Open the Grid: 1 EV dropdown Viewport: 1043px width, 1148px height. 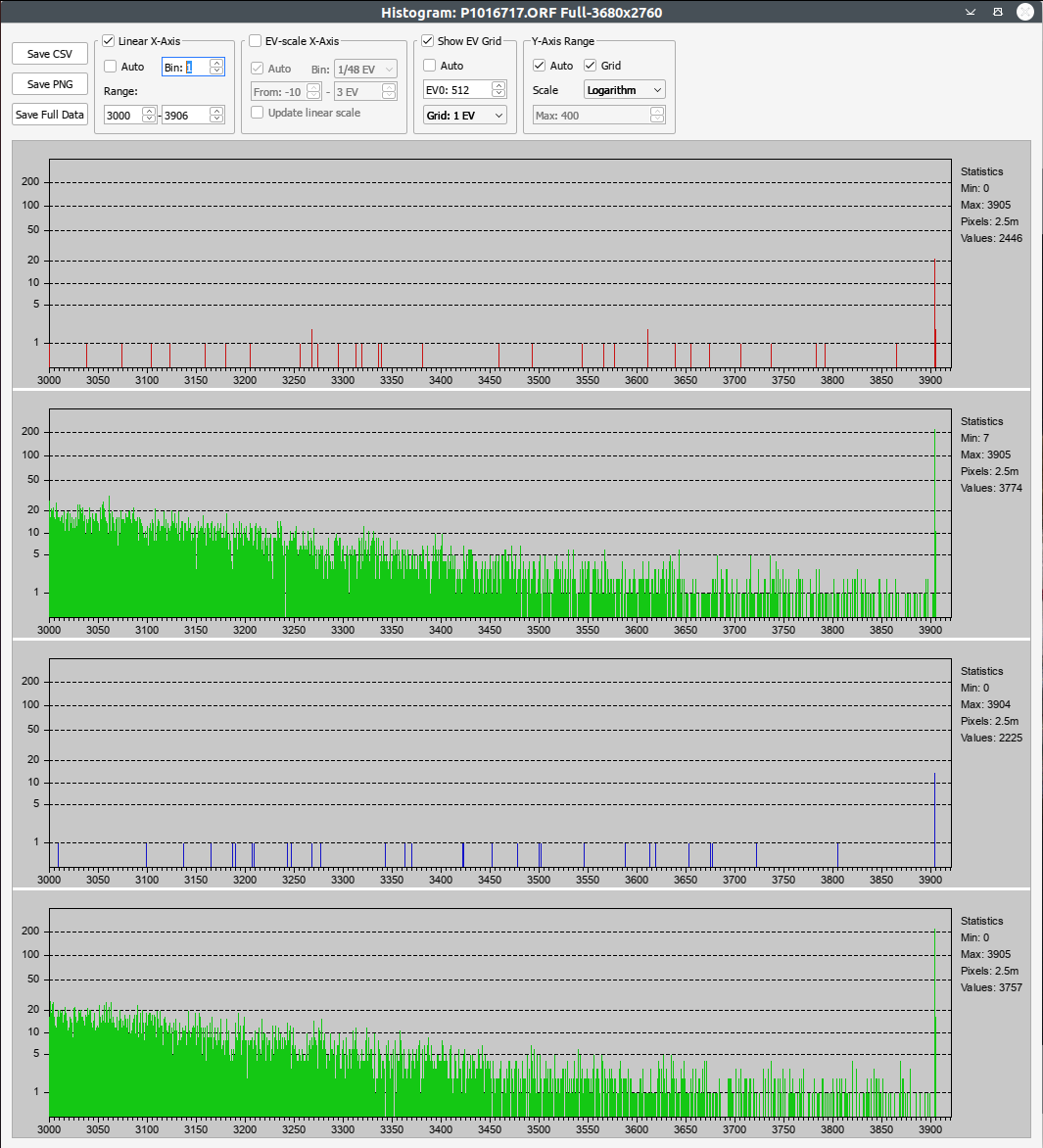(464, 116)
